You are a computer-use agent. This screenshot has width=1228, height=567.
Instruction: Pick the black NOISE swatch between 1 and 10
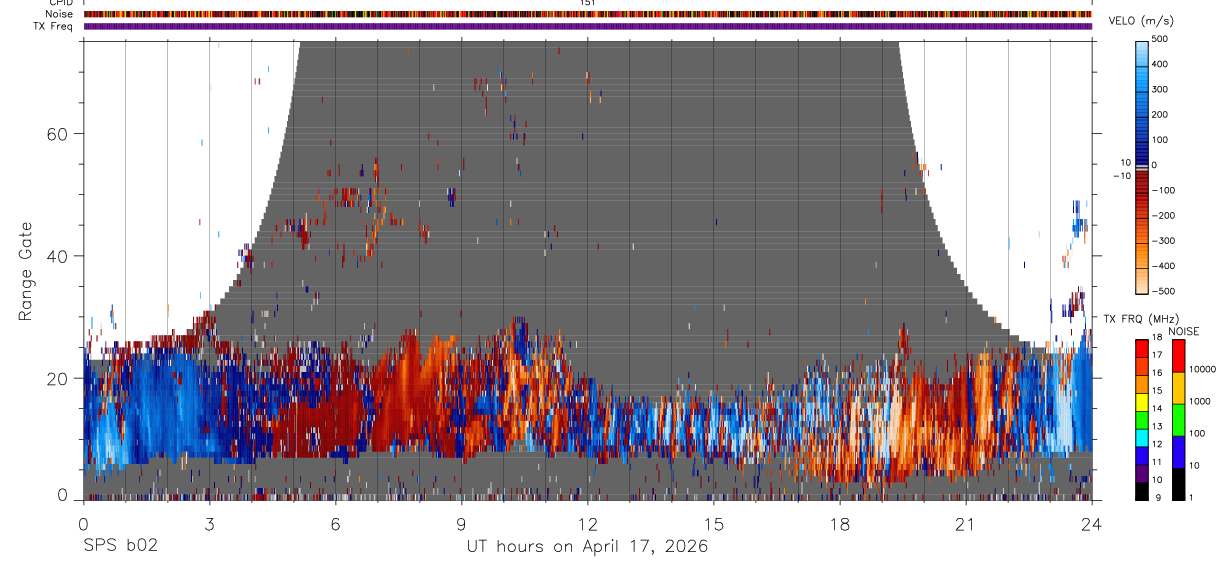click(x=1178, y=483)
